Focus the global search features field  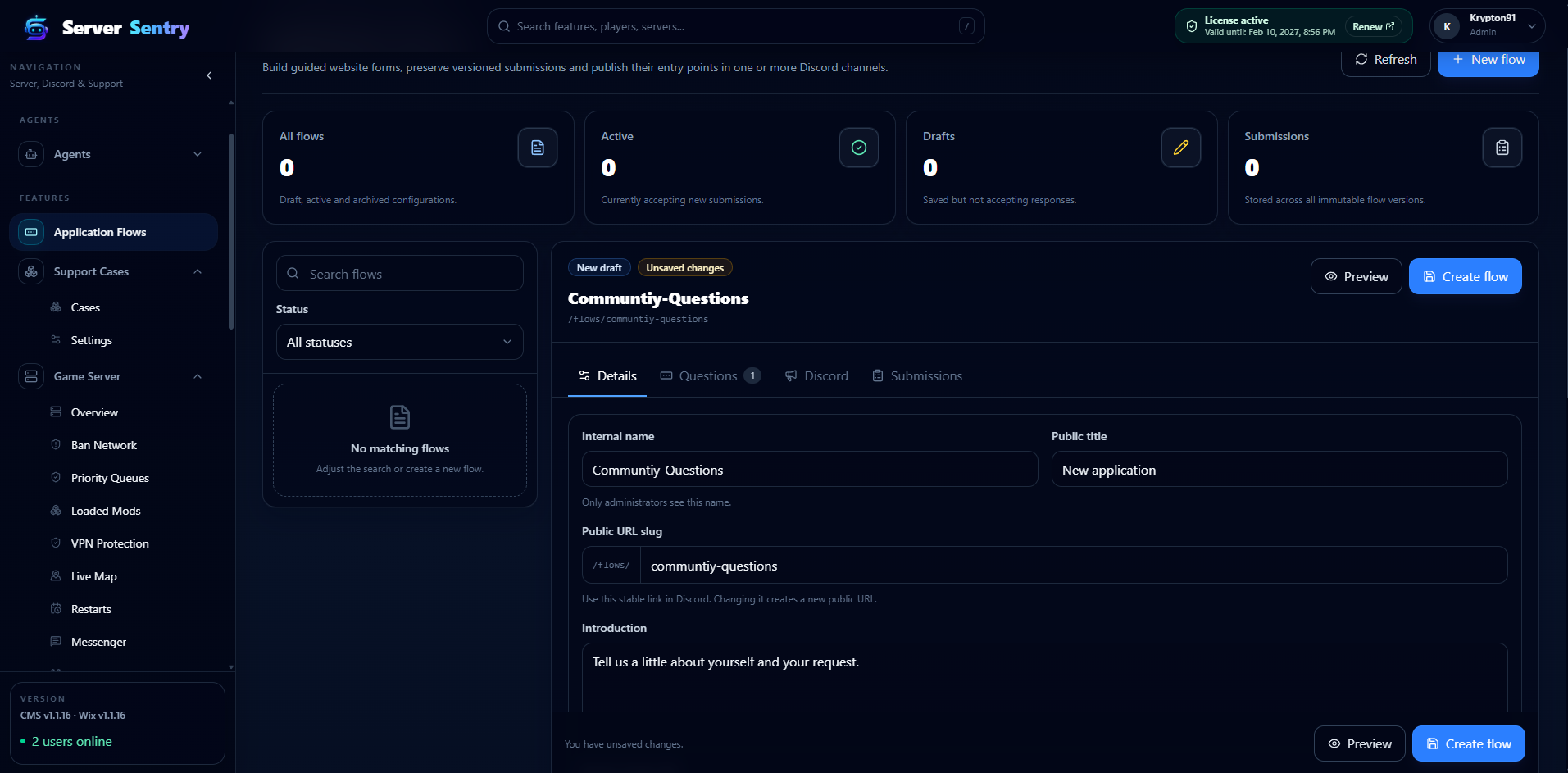coord(735,26)
